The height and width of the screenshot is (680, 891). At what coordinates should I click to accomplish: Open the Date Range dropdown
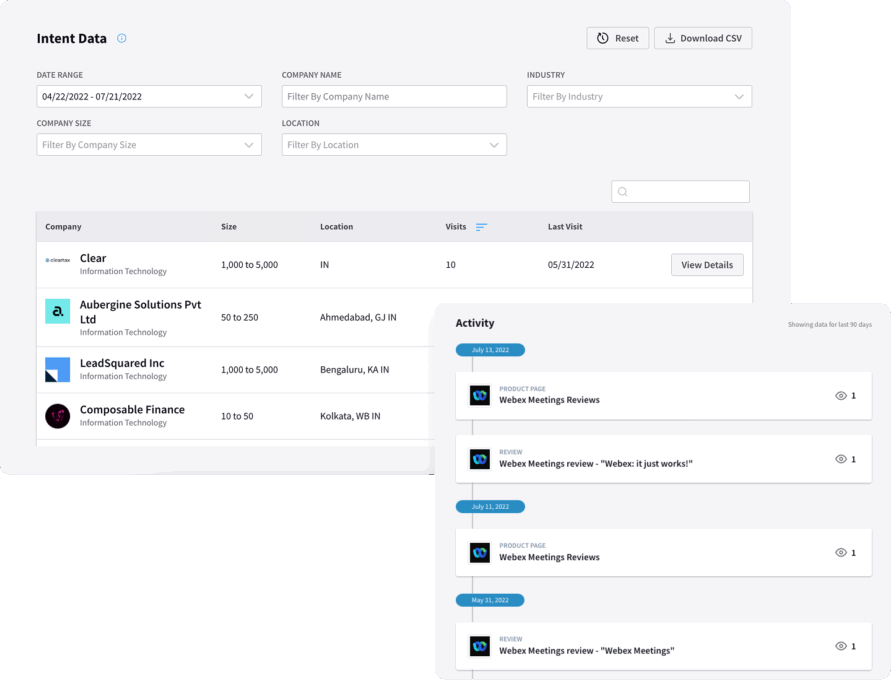pos(149,97)
